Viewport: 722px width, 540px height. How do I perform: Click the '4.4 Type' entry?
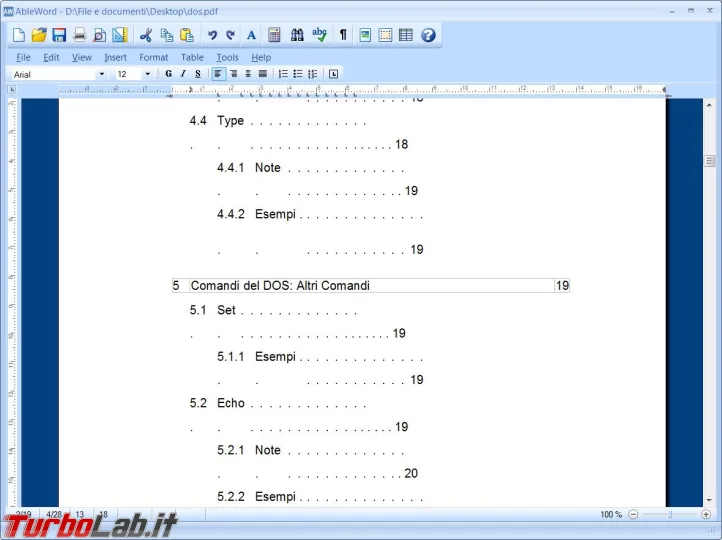tap(217, 121)
